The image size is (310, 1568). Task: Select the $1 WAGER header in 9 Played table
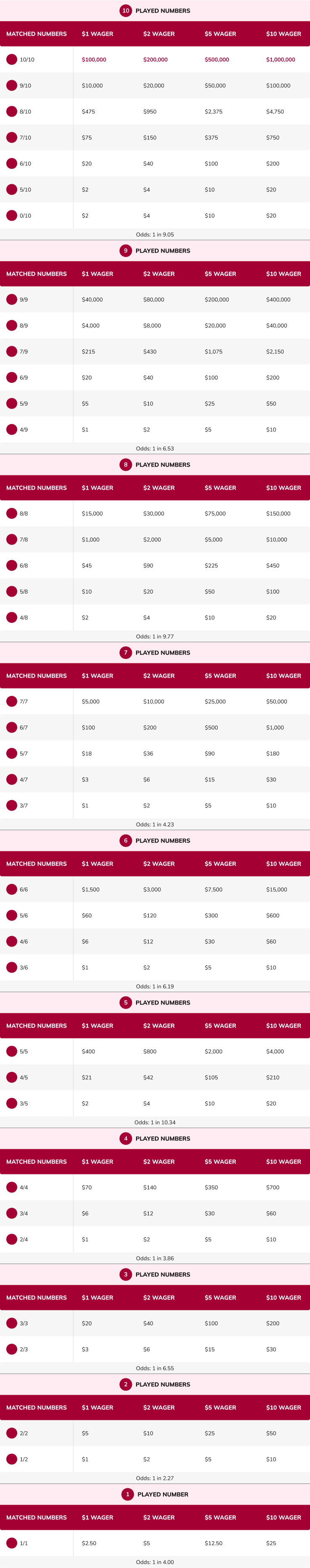click(x=97, y=274)
